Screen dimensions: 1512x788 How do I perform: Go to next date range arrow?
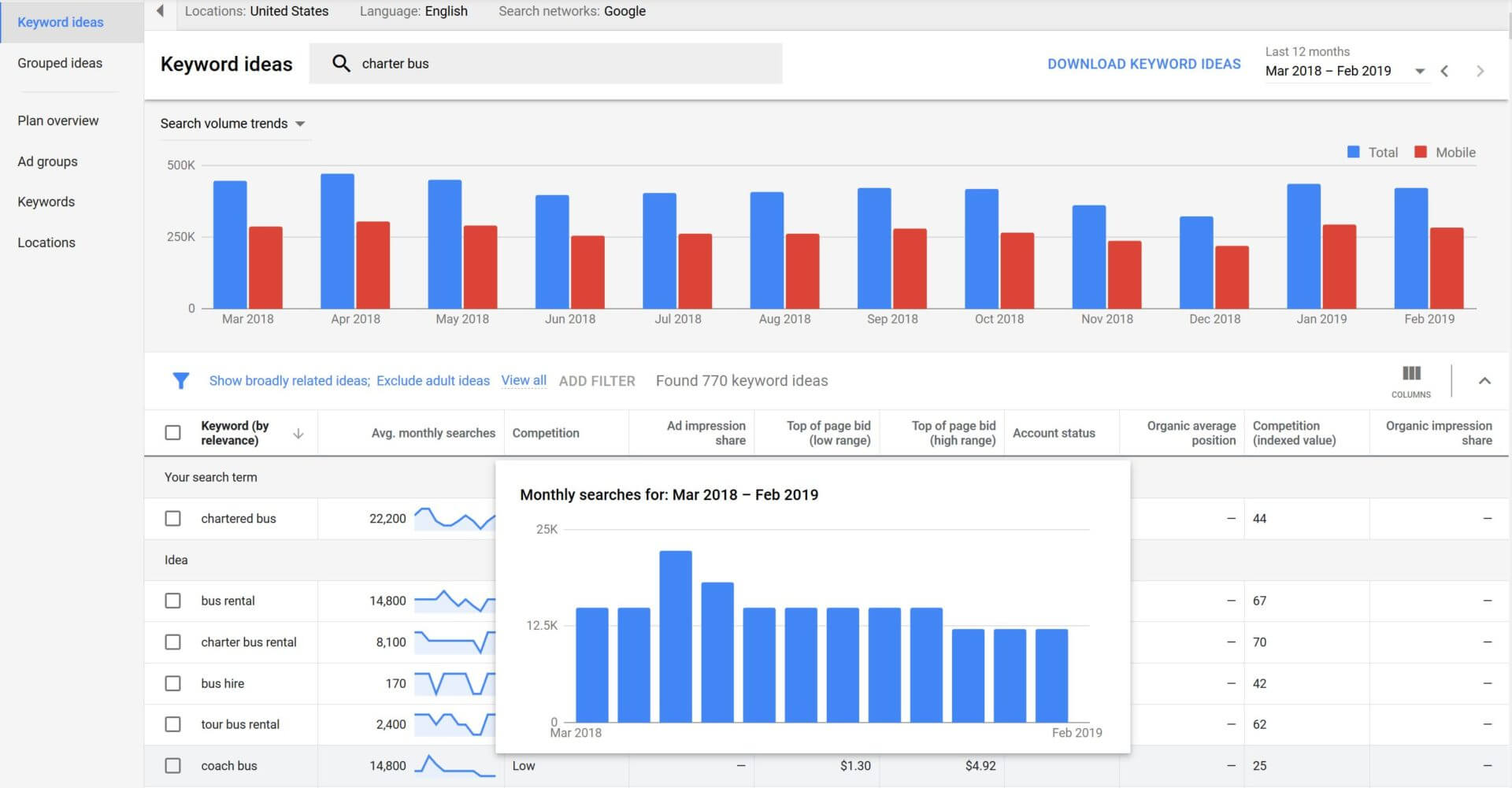[x=1480, y=71]
